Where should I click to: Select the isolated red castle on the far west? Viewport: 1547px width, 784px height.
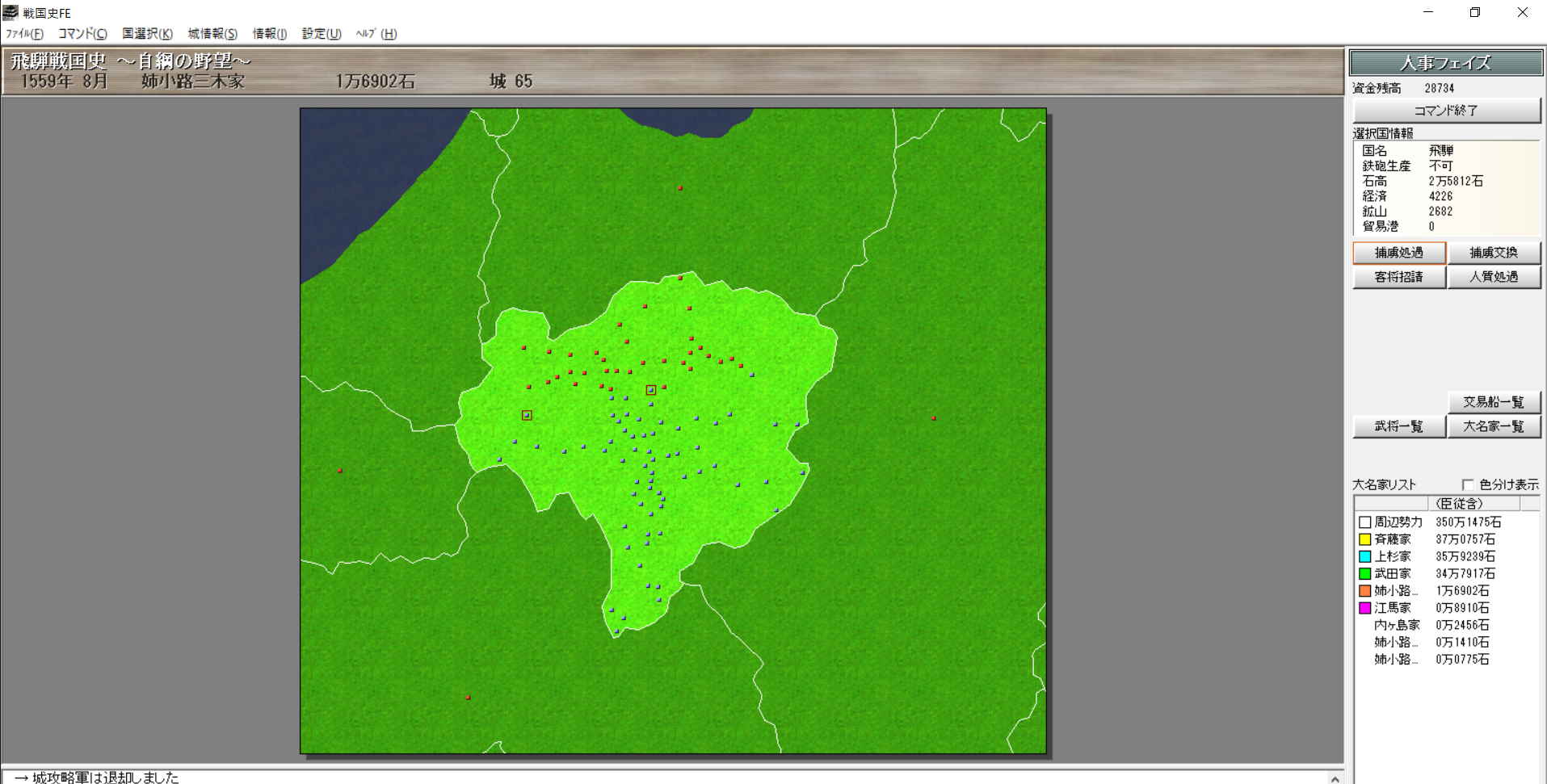[x=340, y=470]
